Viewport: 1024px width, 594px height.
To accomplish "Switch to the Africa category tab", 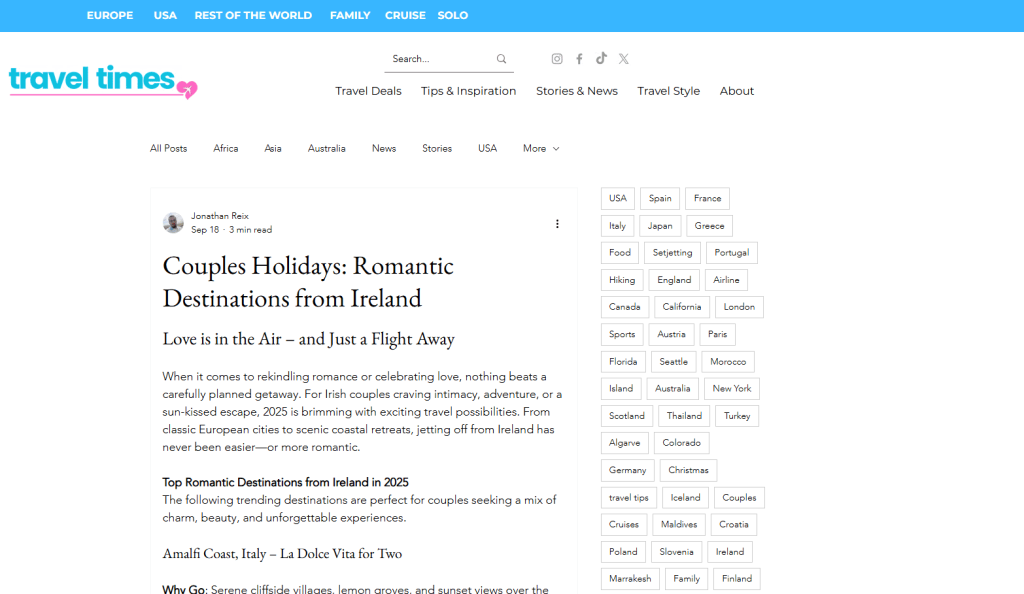I will (x=226, y=149).
